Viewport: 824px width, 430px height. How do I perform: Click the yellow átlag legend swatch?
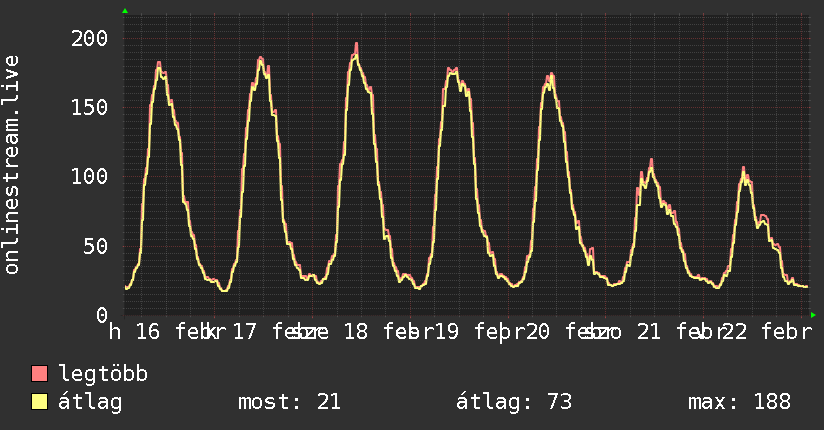point(39,402)
